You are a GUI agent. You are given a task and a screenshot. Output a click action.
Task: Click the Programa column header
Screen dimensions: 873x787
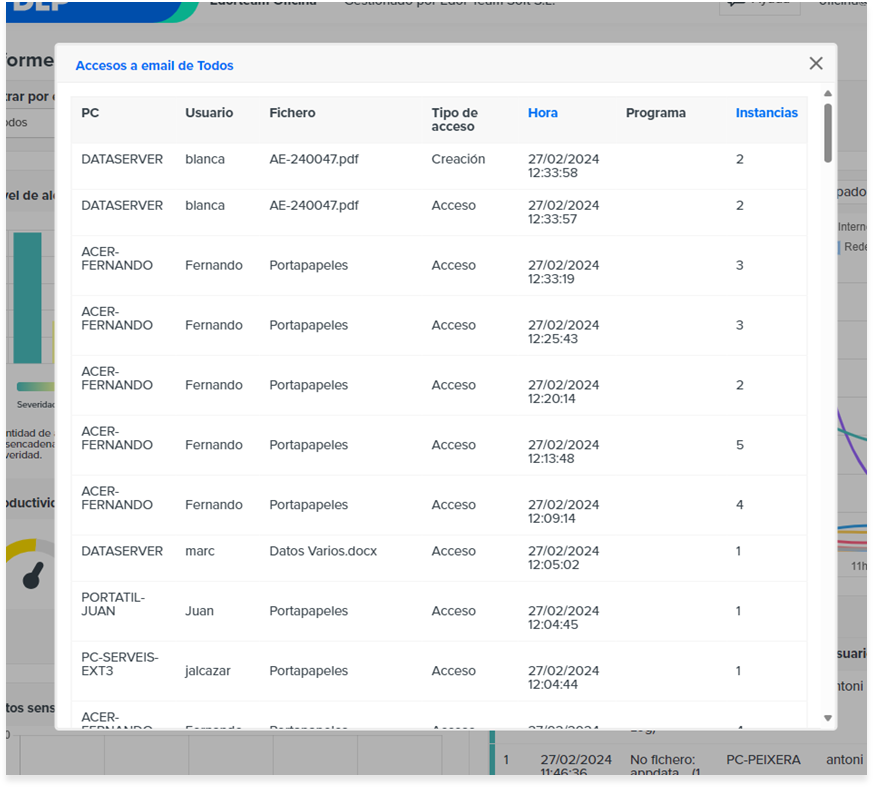tap(655, 113)
